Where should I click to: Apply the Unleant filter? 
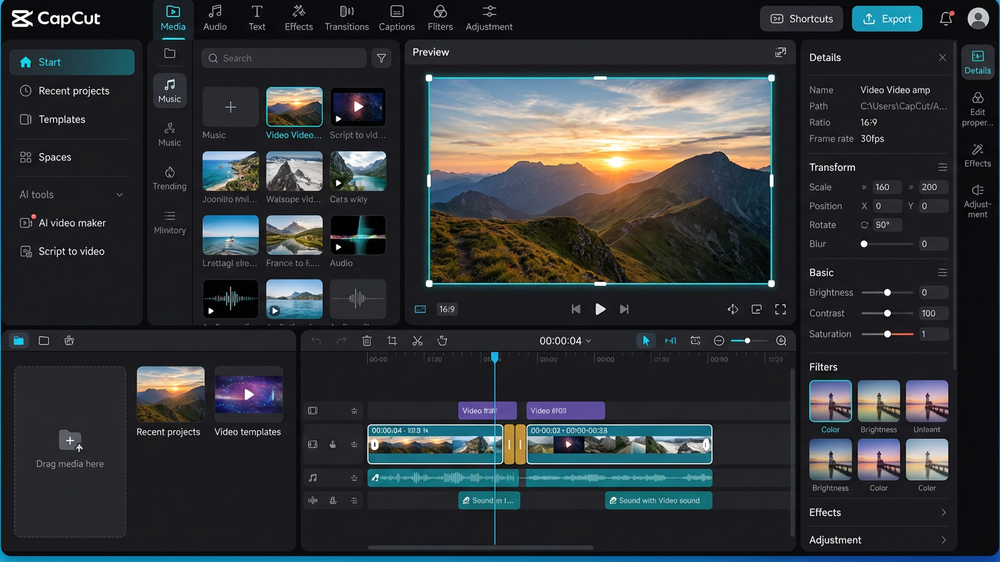[927, 401]
